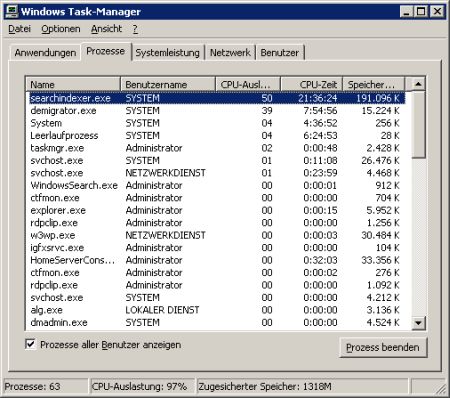This screenshot has width=450, height=398.
Task: Select svchost.exe using 26.476 K memory
Action: click(216, 160)
